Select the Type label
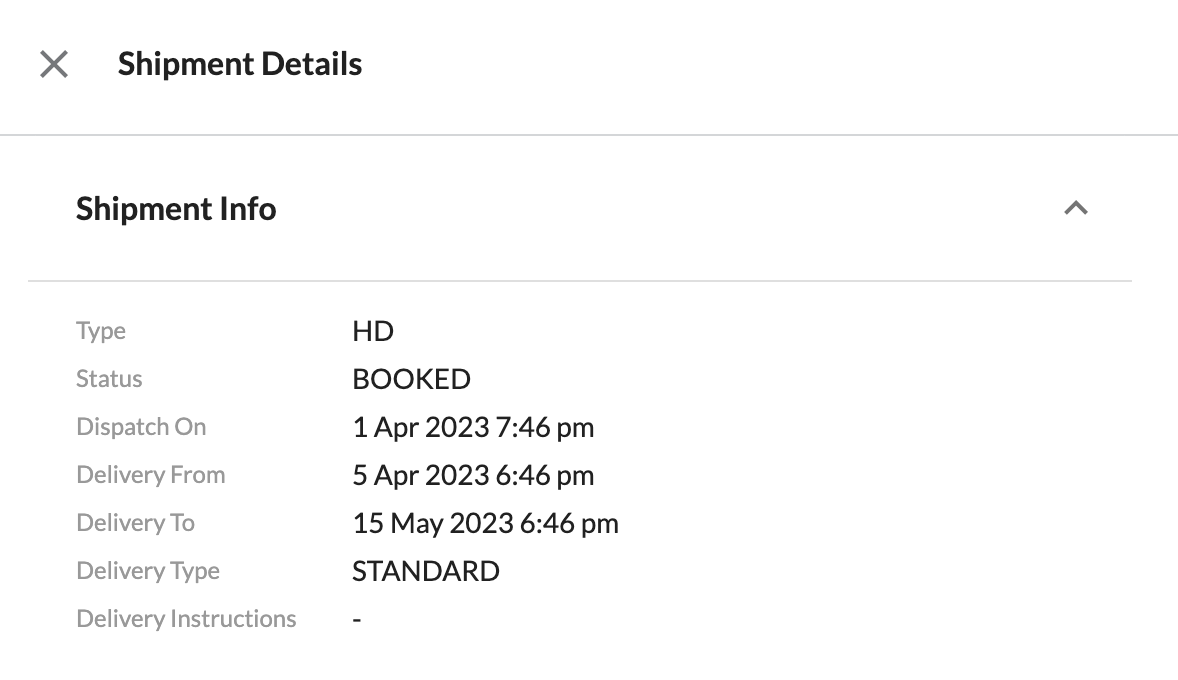 (x=101, y=331)
